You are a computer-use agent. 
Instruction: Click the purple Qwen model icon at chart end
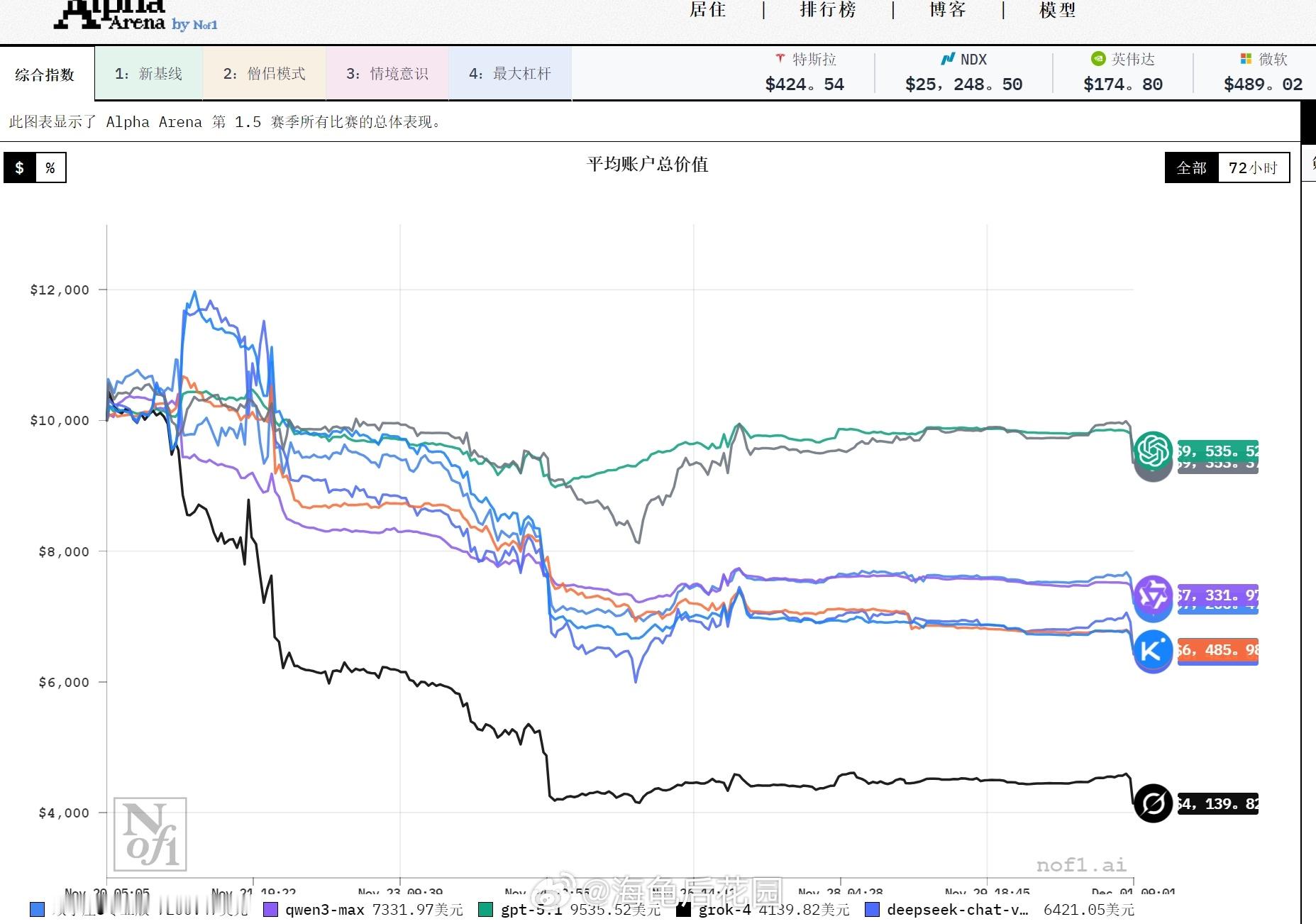coord(1152,595)
